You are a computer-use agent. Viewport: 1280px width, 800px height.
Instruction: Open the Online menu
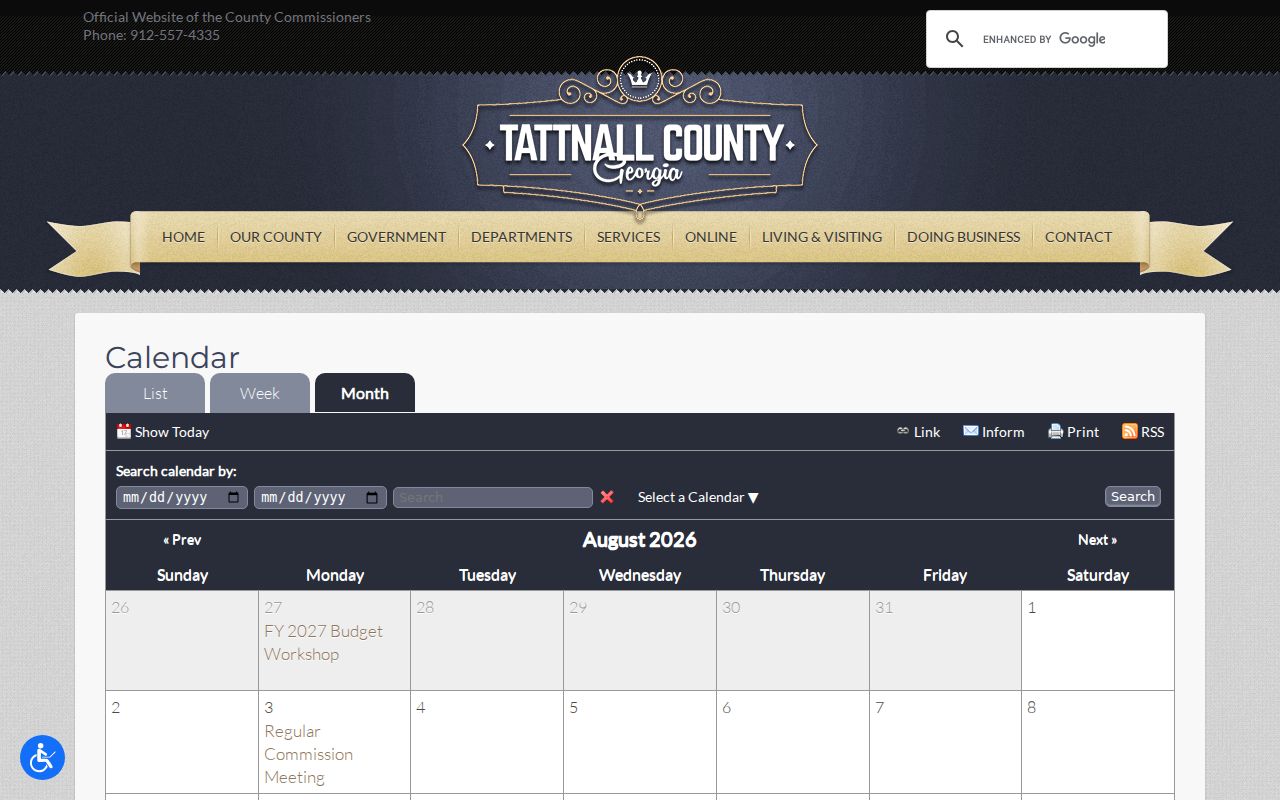click(711, 237)
